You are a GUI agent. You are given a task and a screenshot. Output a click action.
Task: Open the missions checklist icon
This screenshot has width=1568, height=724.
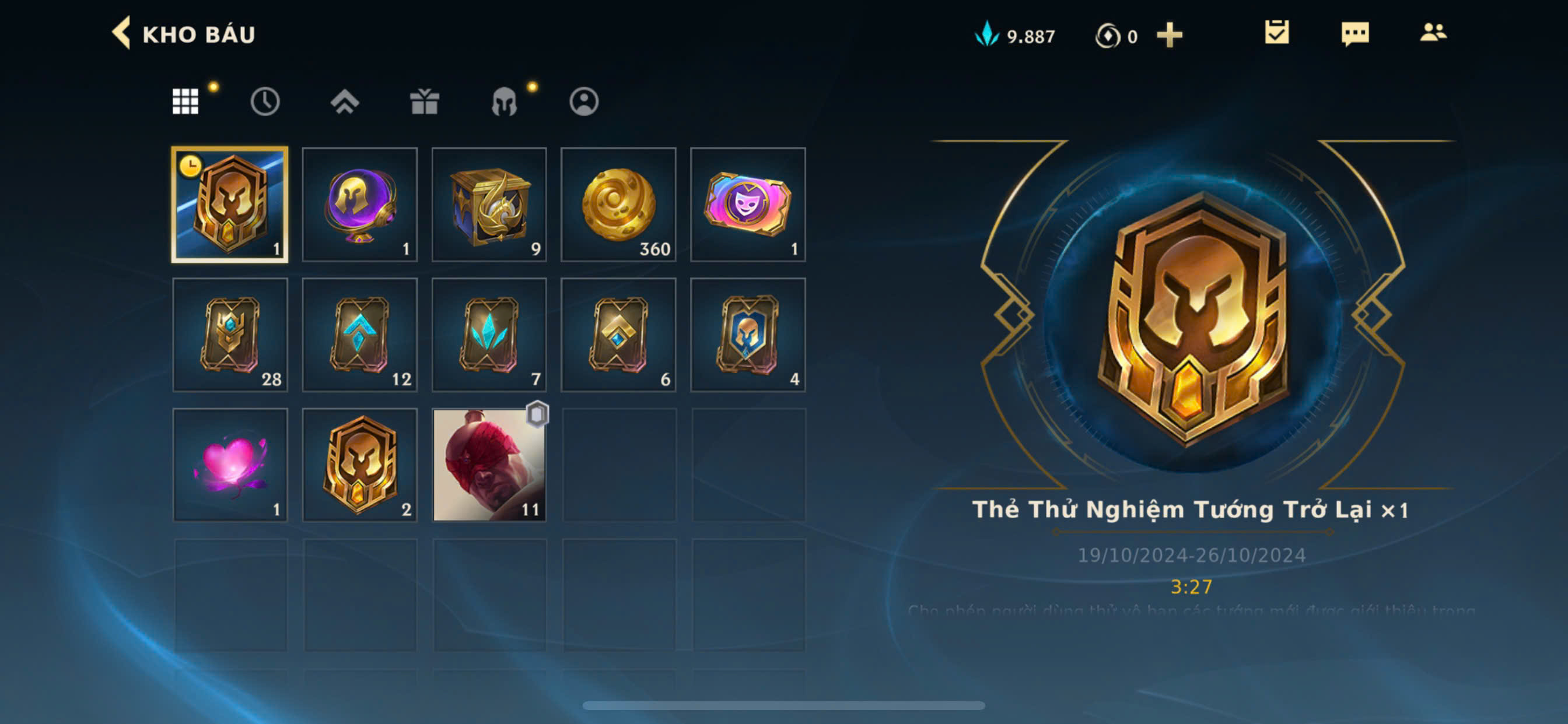point(1276,33)
